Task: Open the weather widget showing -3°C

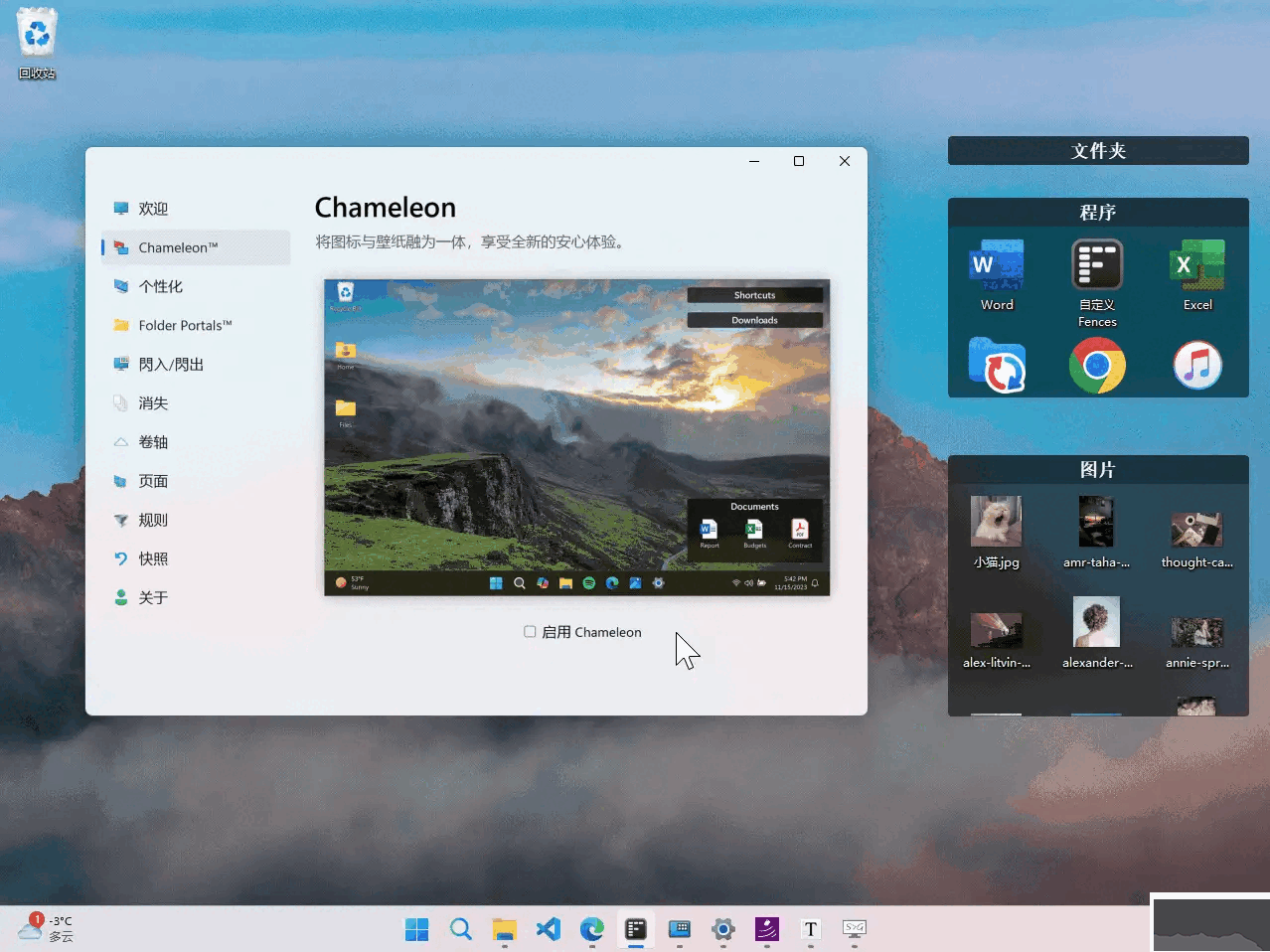Action: click(46, 928)
